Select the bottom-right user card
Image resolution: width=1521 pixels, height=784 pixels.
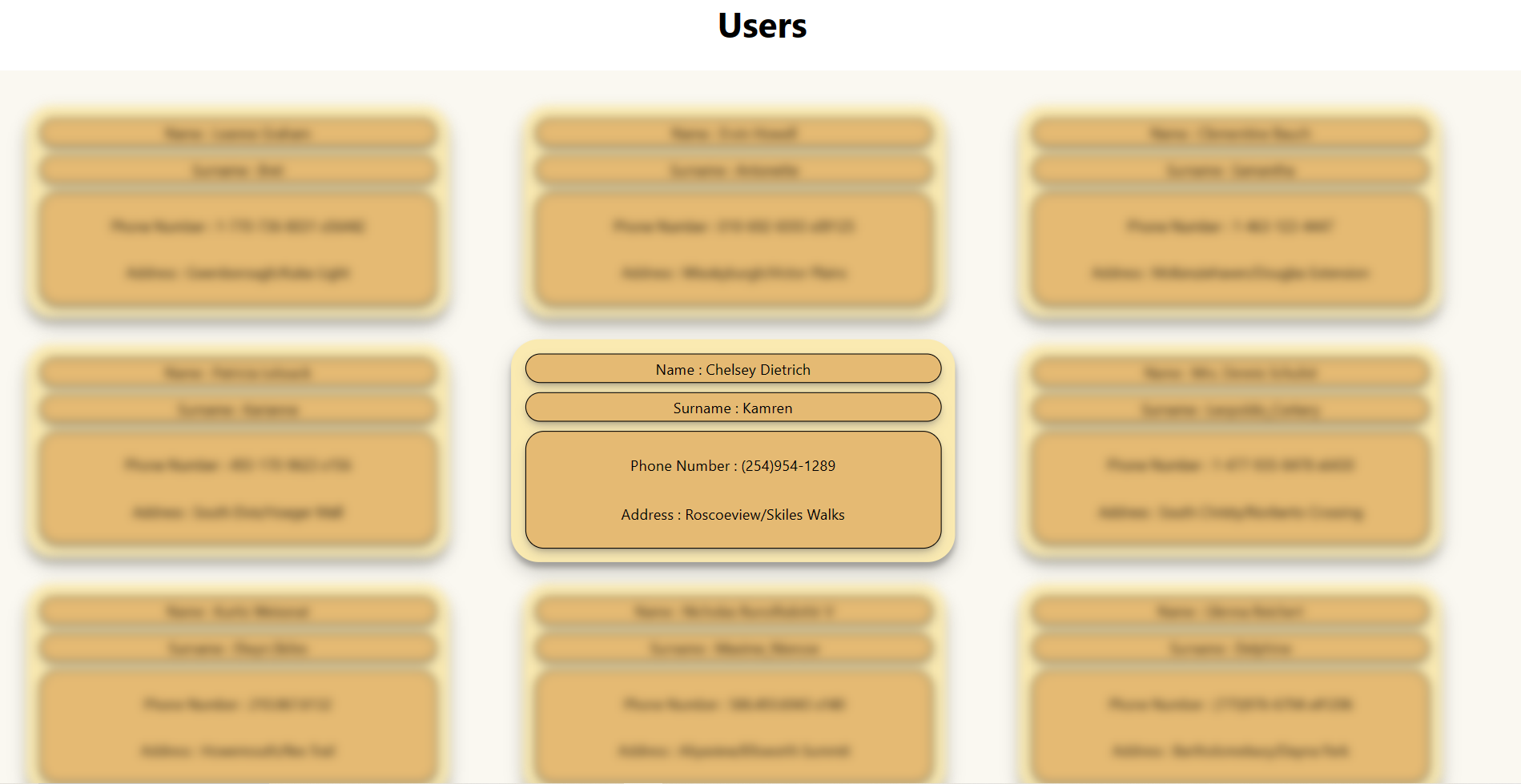coord(1228,689)
